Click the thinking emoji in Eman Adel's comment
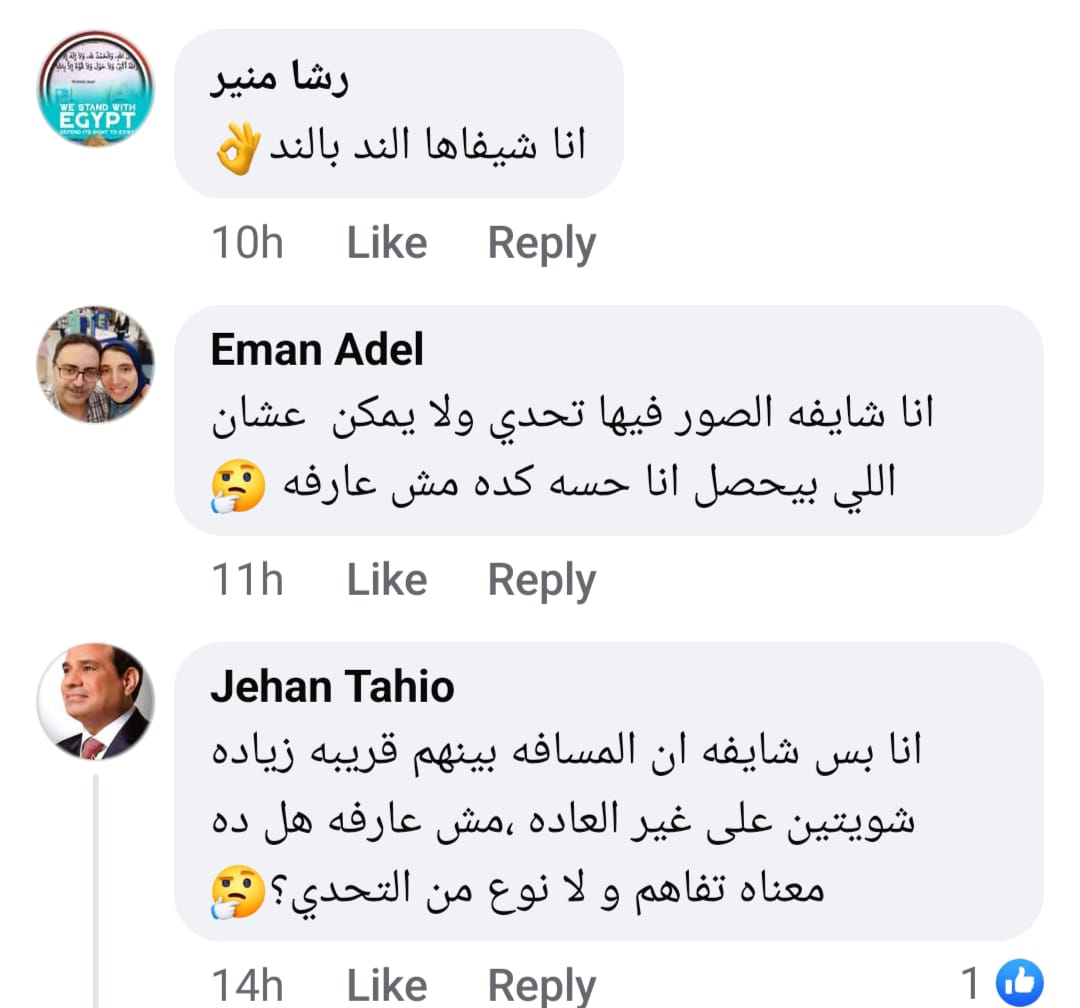This screenshot has height=1008, width=1080. [x=237, y=485]
